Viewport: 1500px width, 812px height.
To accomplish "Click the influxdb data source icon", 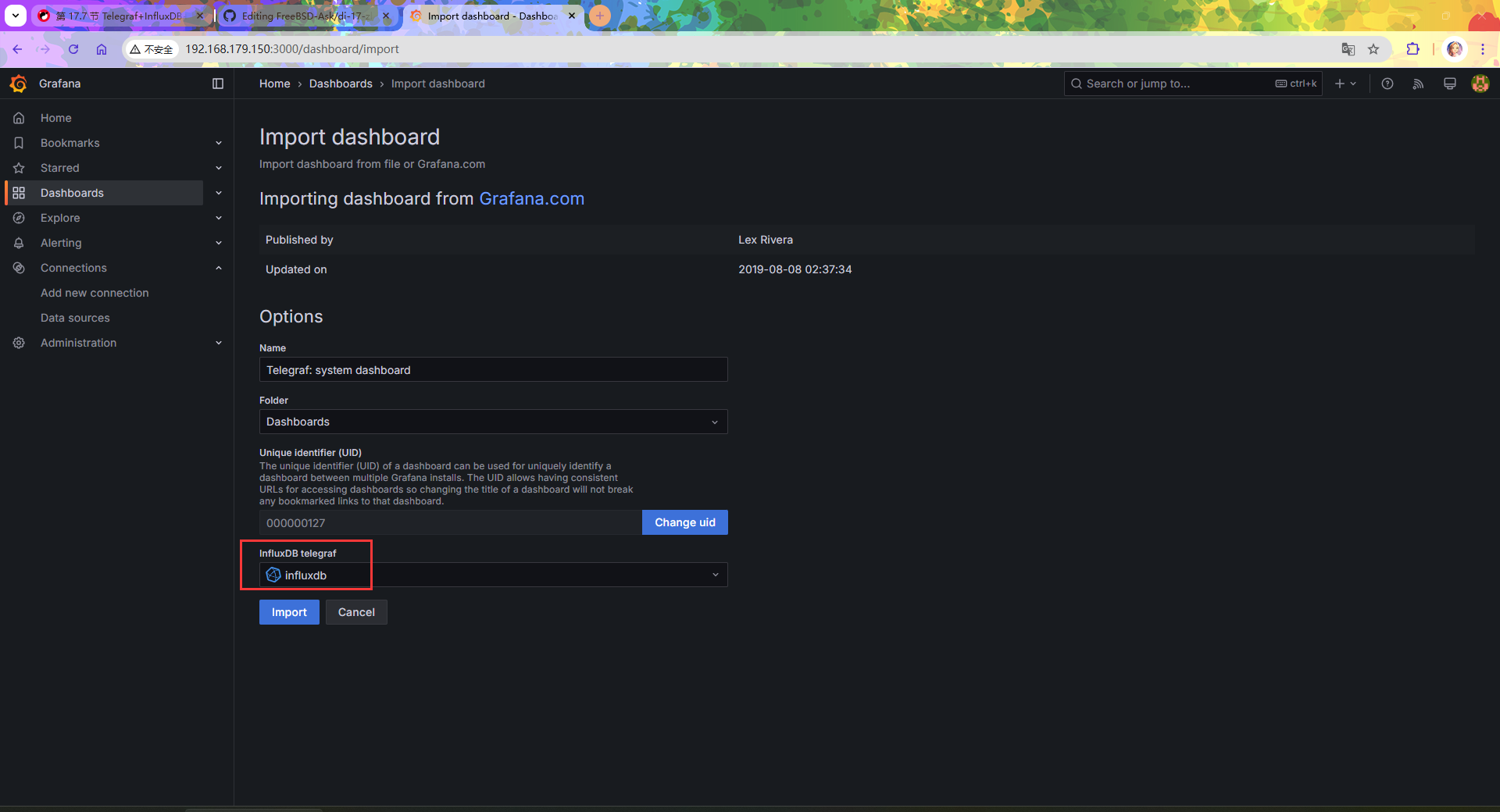I will [x=273, y=575].
